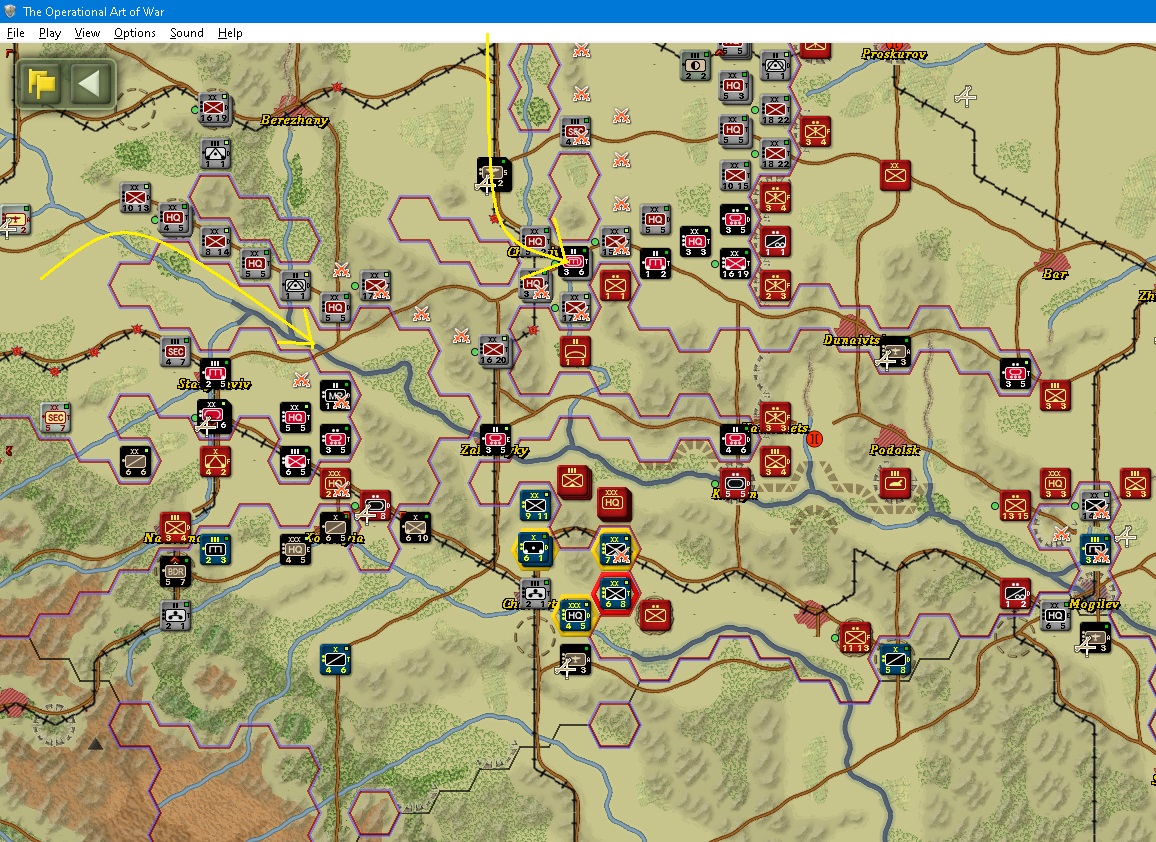Select blue armored brigade 6-1
This screenshot has height=842, width=1156.
pyautogui.click(x=533, y=549)
